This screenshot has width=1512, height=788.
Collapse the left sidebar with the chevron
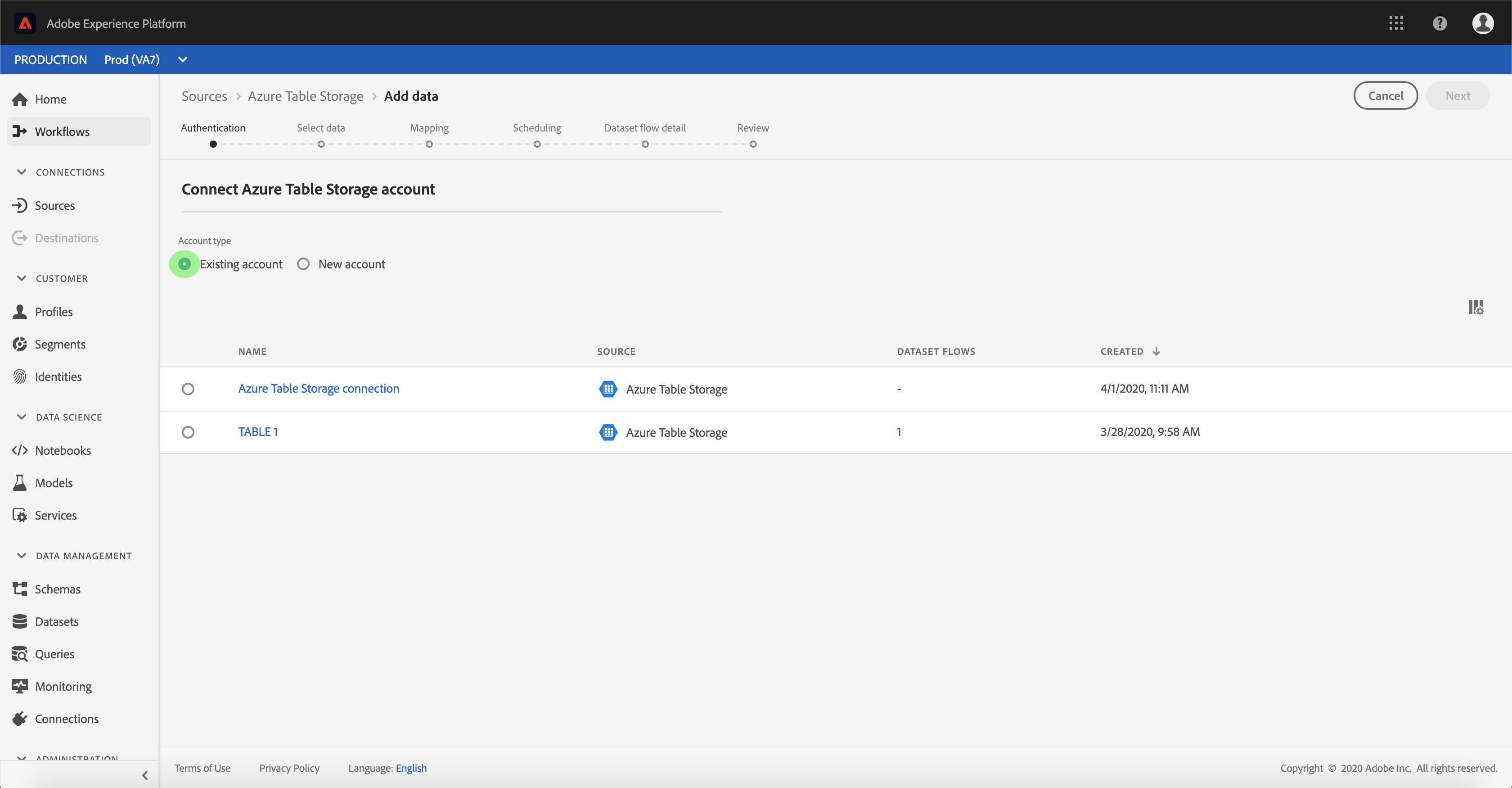pos(145,775)
